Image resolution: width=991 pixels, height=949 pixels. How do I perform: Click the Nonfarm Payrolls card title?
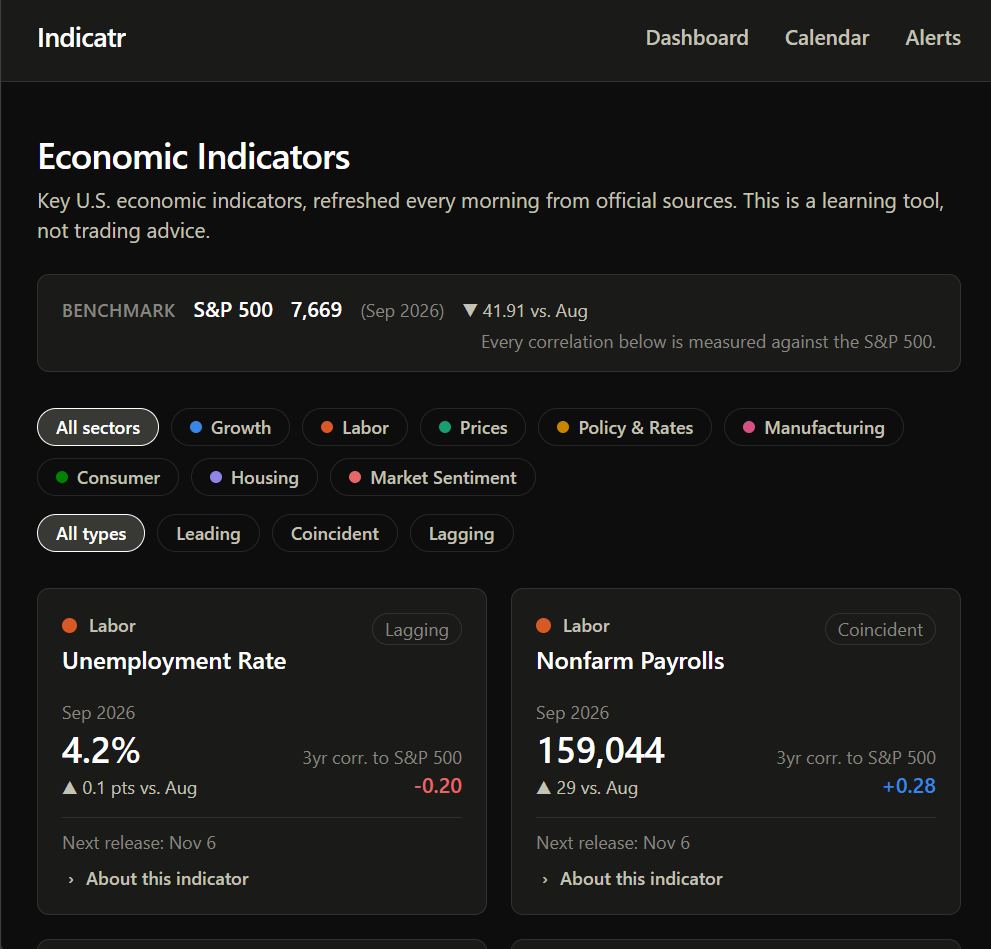[x=630, y=661]
